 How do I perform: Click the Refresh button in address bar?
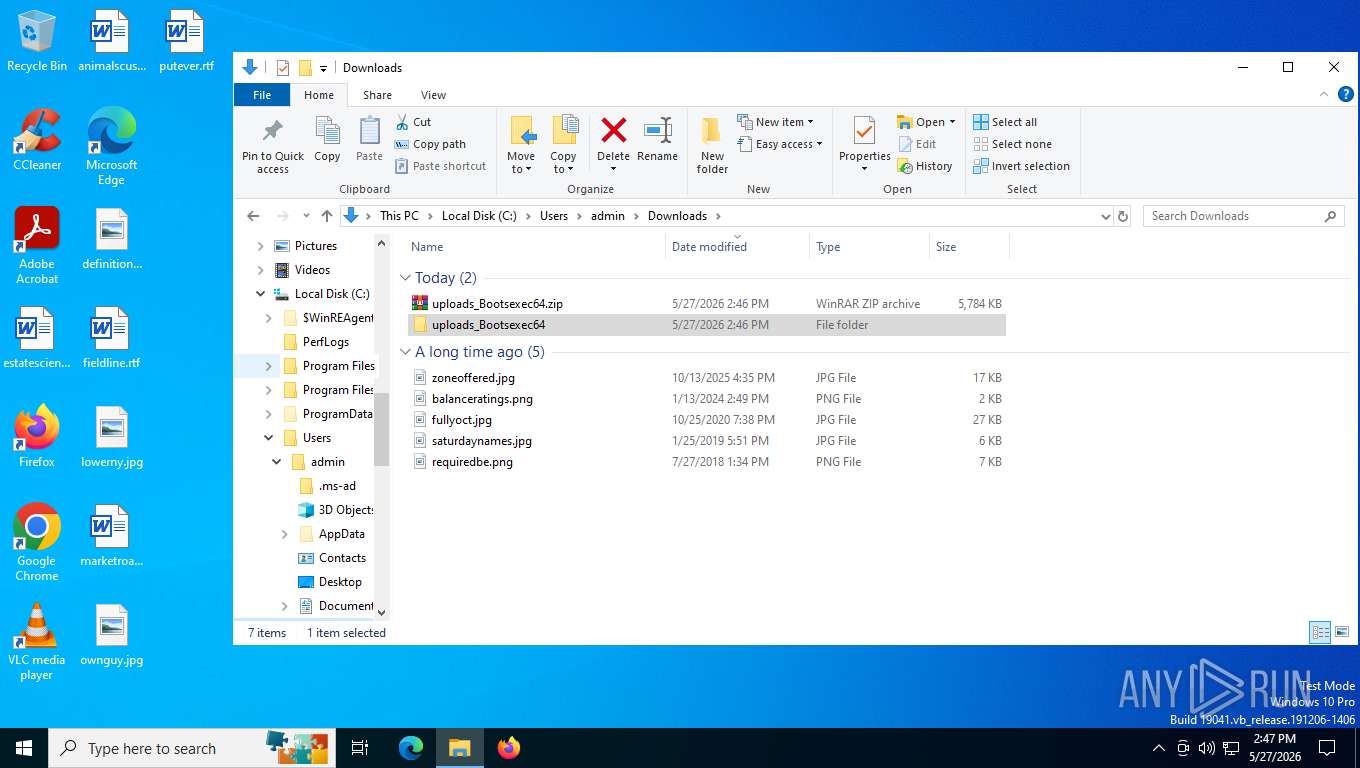point(1123,216)
